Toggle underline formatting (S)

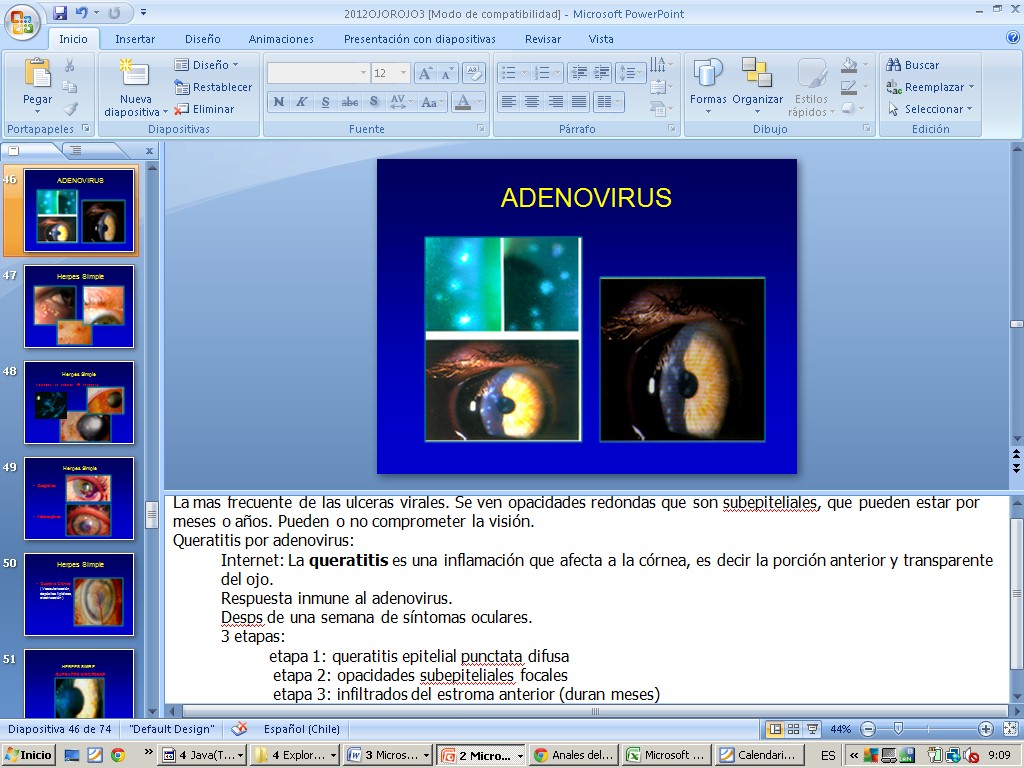point(326,102)
